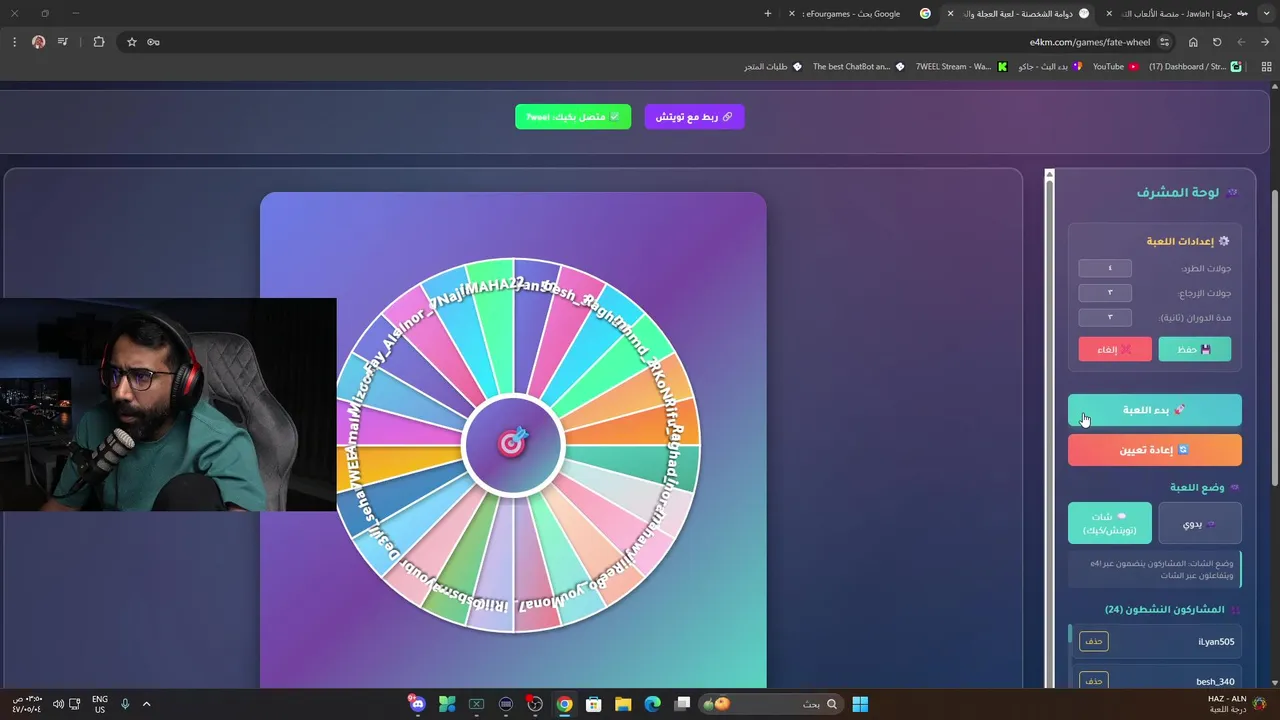The image size is (1280, 720).
Task: Open site settings icon beside the URL
Action: click(1164, 42)
